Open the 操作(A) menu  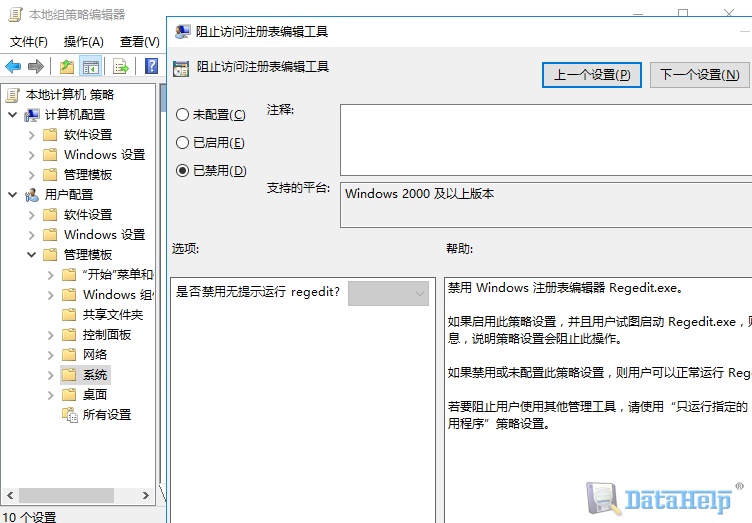click(x=83, y=42)
